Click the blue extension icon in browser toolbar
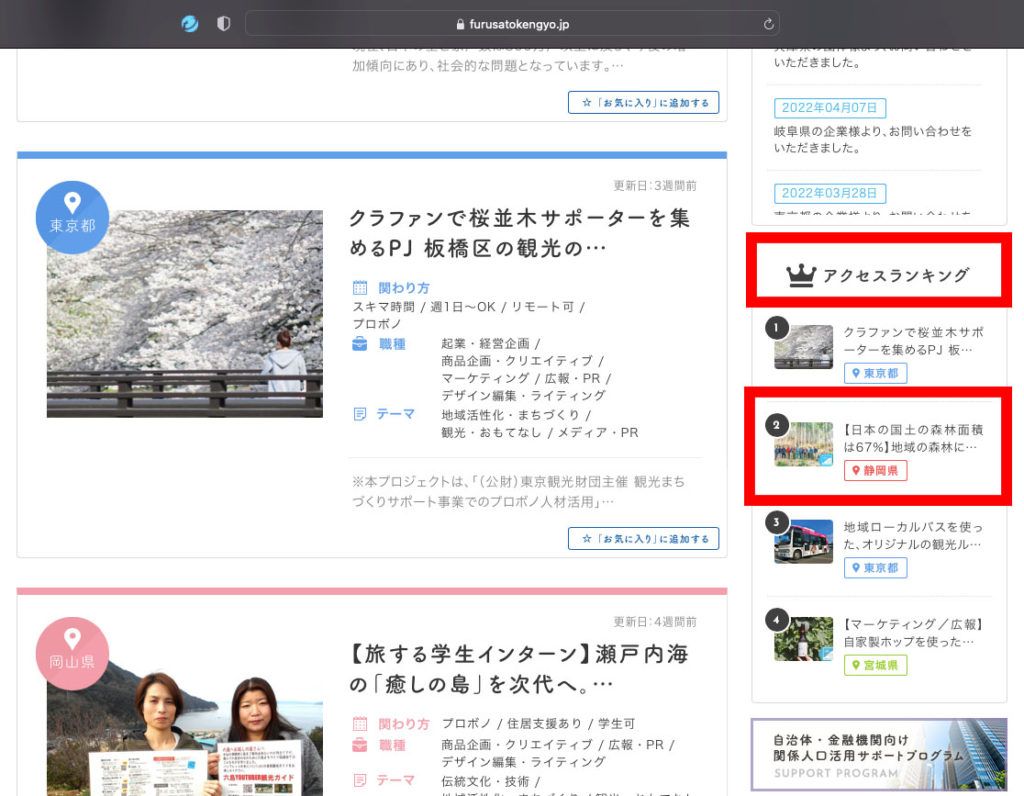Screen dimensions: 1024x796 point(188,23)
